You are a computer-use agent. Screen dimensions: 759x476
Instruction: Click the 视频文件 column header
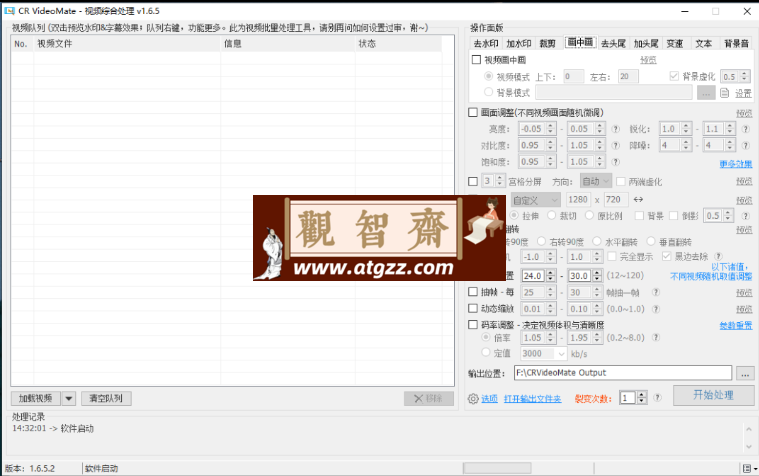(127, 44)
